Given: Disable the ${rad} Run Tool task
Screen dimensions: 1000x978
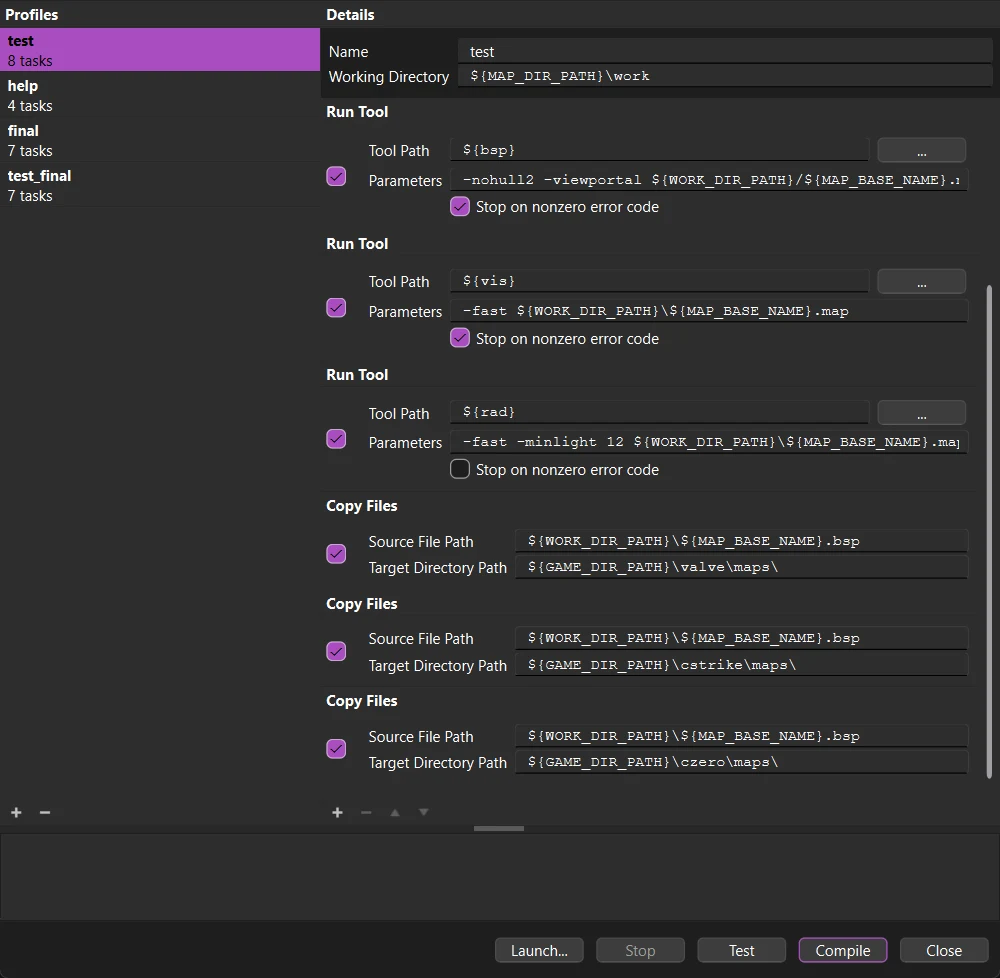Looking at the screenshot, I should (x=336, y=439).
